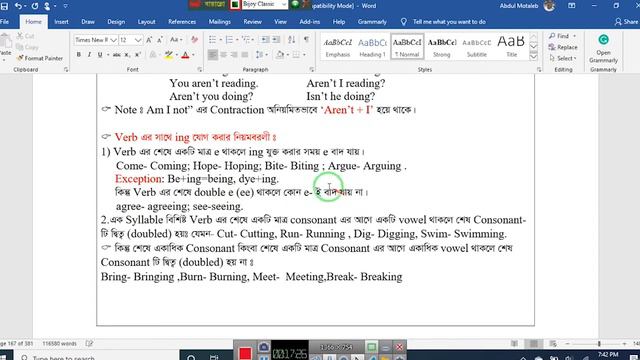Apply the Subtitle style
The image size is (640, 360).
[476, 47]
